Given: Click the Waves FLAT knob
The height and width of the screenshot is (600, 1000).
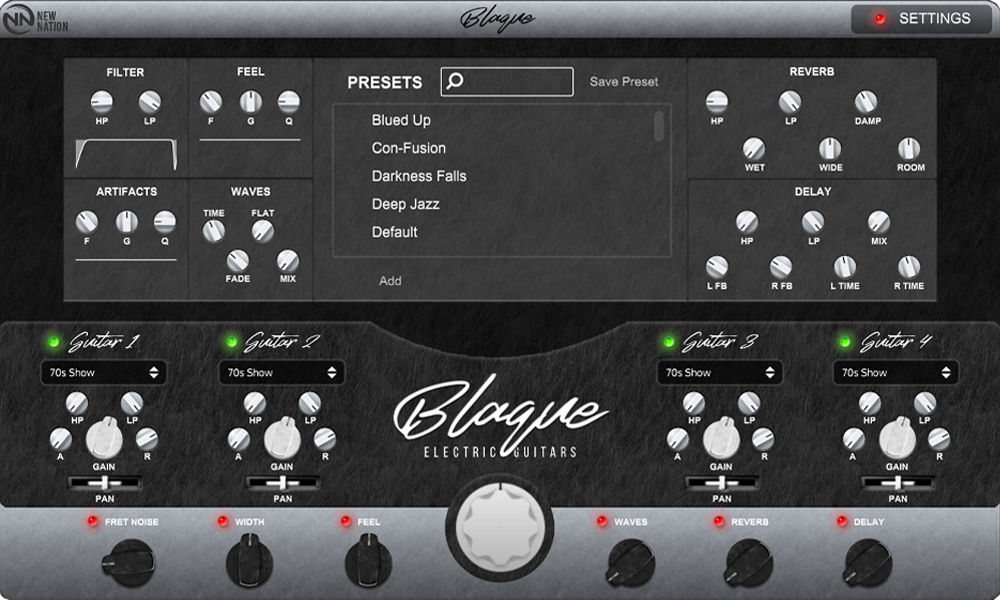Looking at the screenshot, I should 263,231.
